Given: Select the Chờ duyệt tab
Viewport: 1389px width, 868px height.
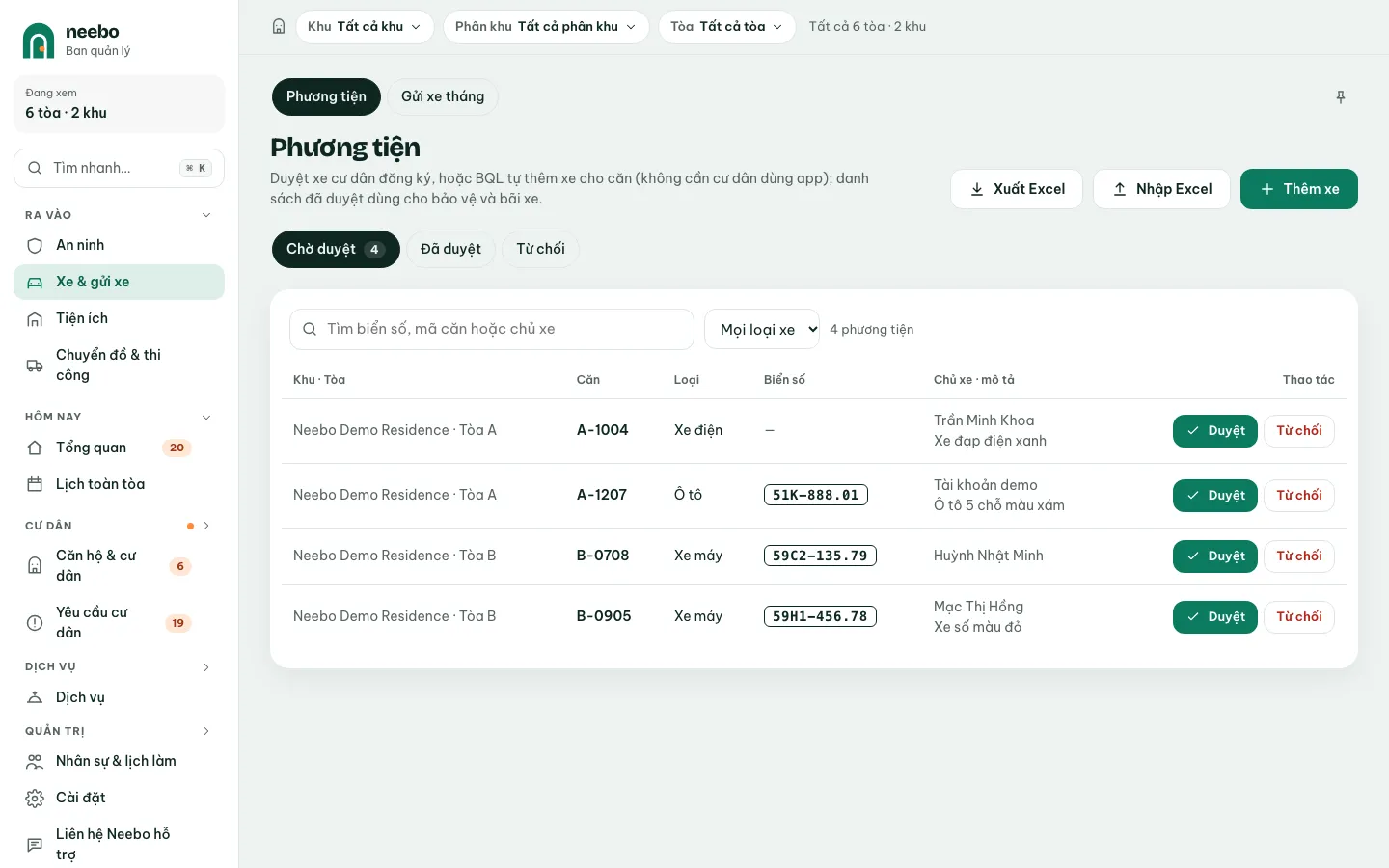Looking at the screenshot, I should (336, 249).
